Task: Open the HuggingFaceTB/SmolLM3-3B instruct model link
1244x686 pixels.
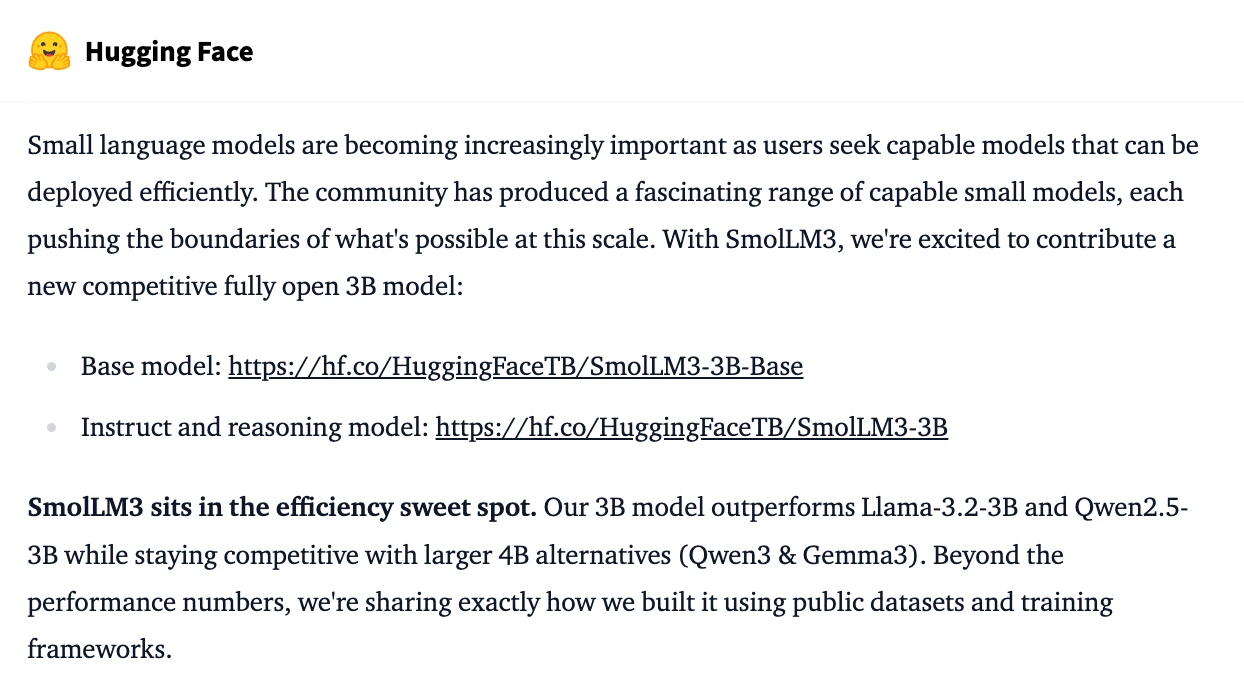Action: (x=691, y=428)
